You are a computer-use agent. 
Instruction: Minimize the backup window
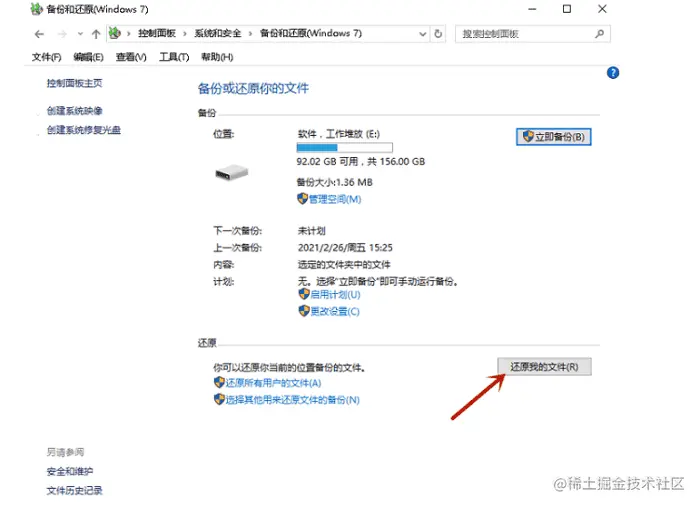tap(532, 9)
